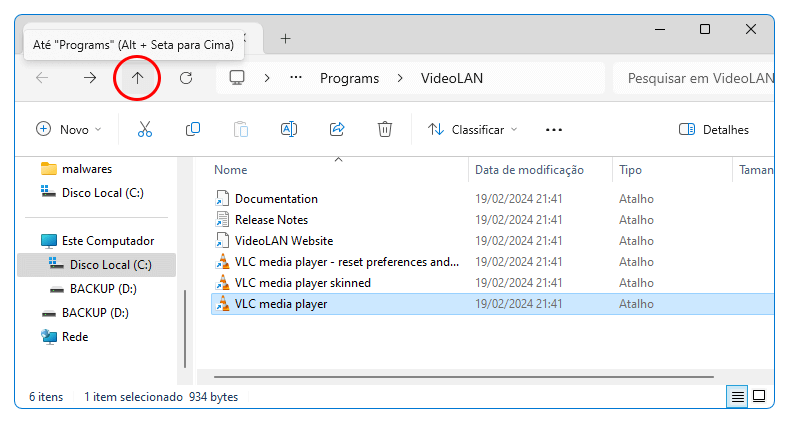798x423 pixels.
Task: Click the computer monitor icon in address bar
Action: click(237, 78)
